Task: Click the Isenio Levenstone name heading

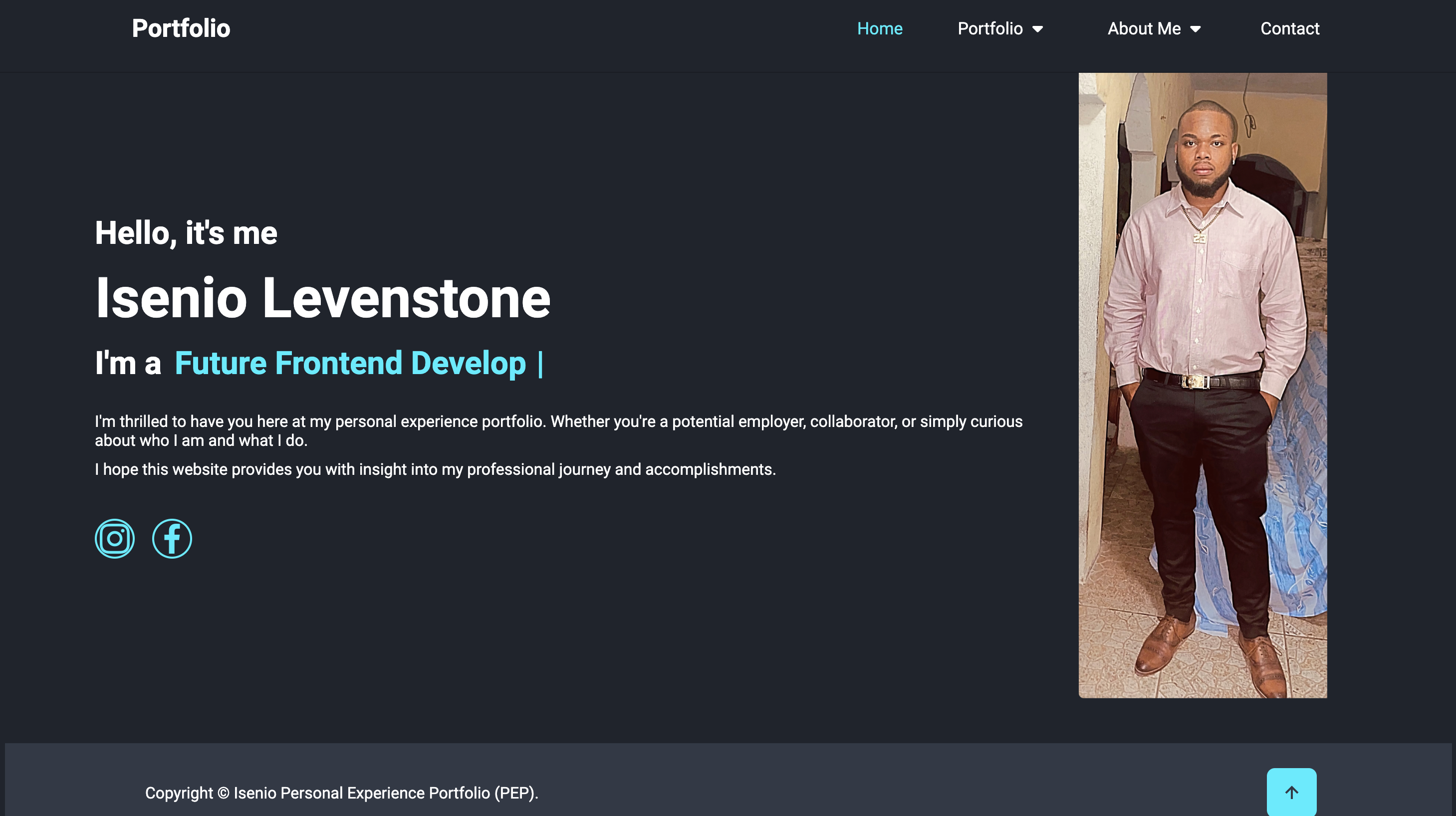Action: coord(322,297)
